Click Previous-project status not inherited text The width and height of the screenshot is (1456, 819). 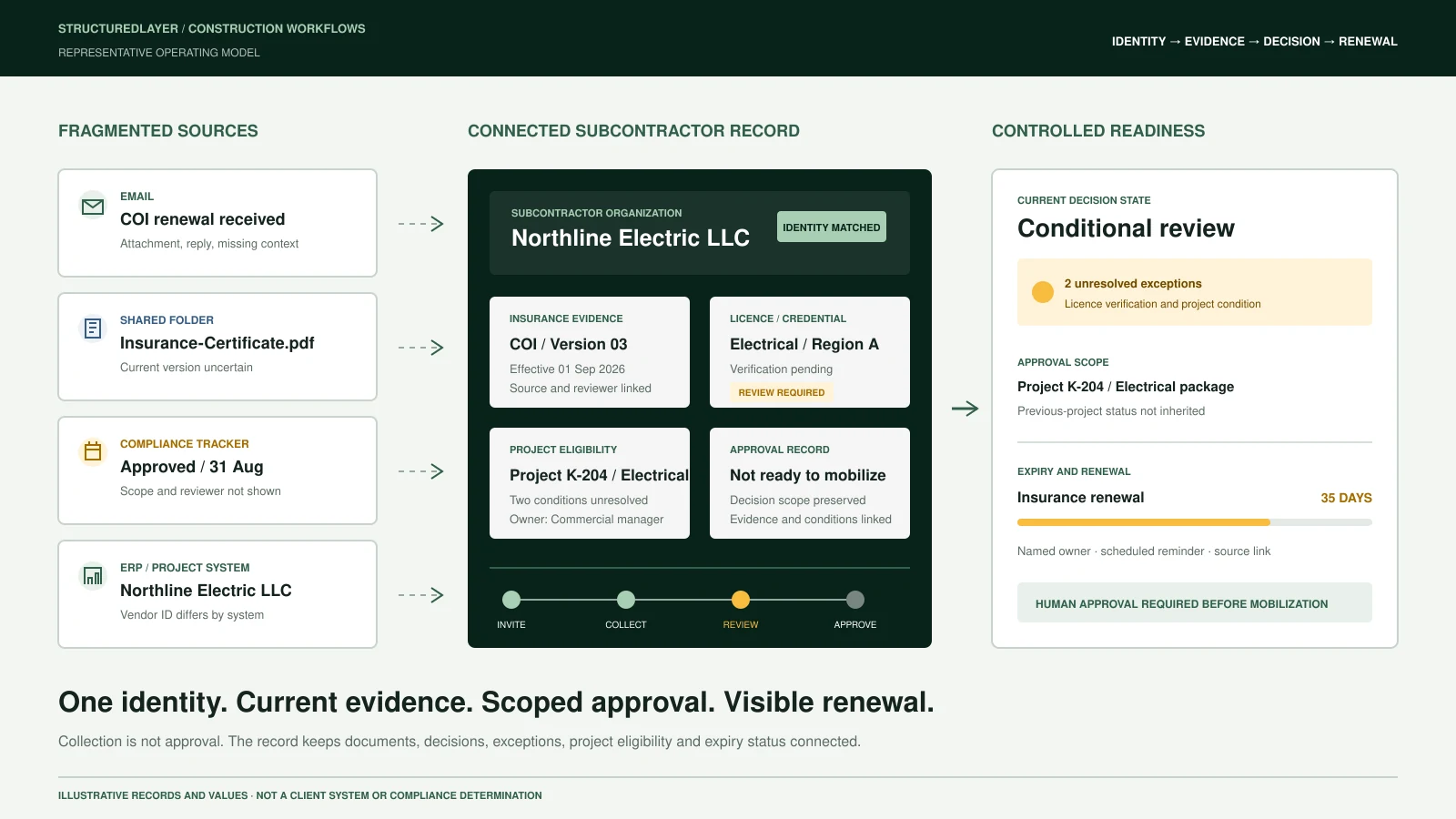pyautogui.click(x=1111, y=411)
